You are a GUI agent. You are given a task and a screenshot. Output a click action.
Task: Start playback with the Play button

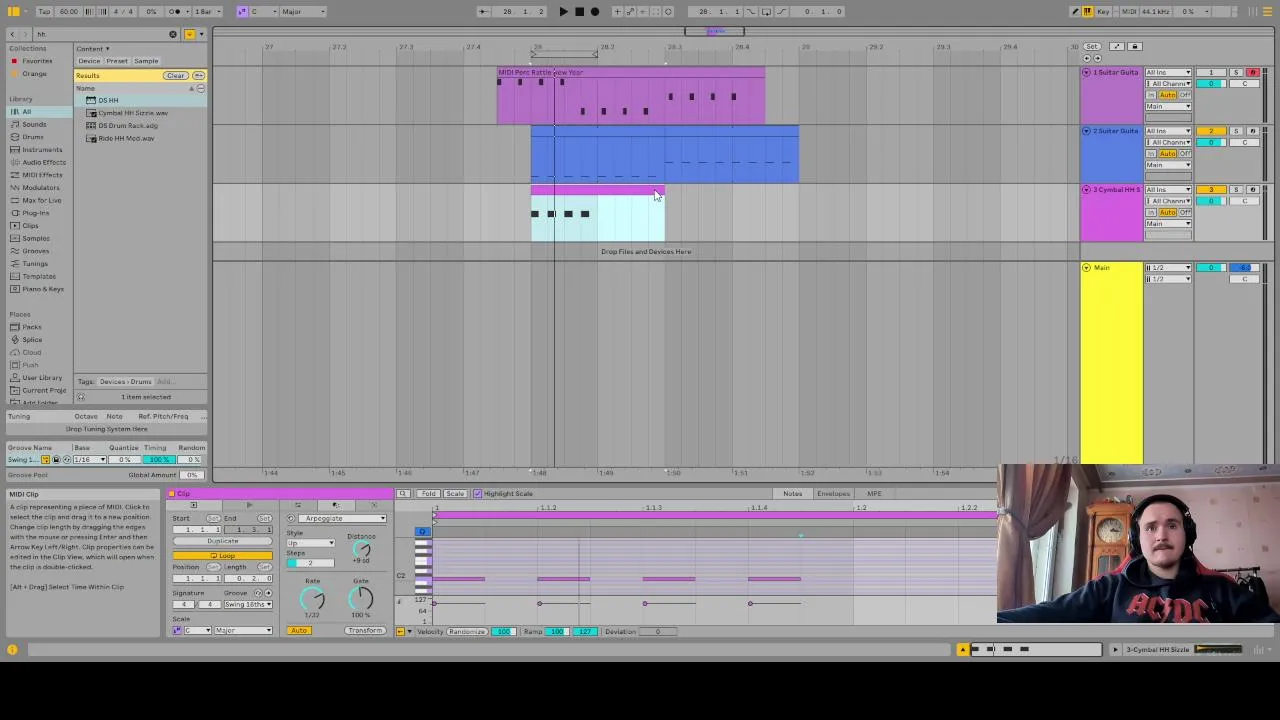click(563, 12)
